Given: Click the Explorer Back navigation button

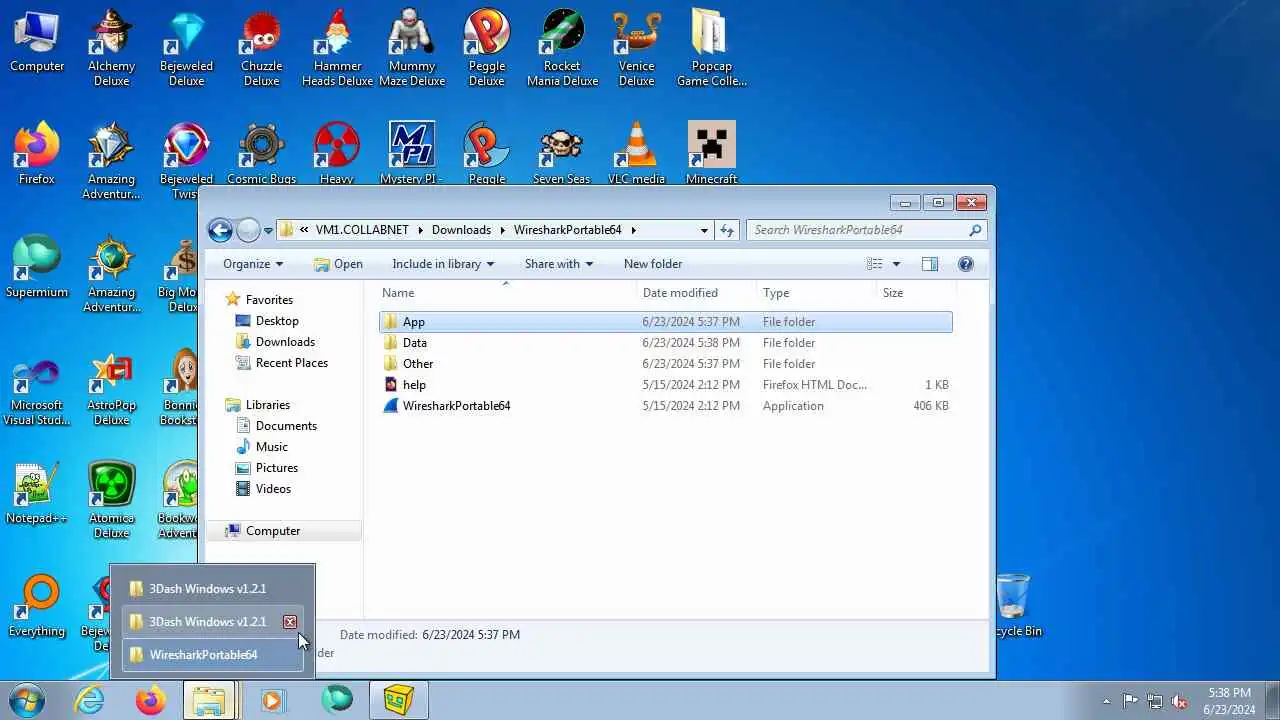Looking at the screenshot, I should [220, 230].
